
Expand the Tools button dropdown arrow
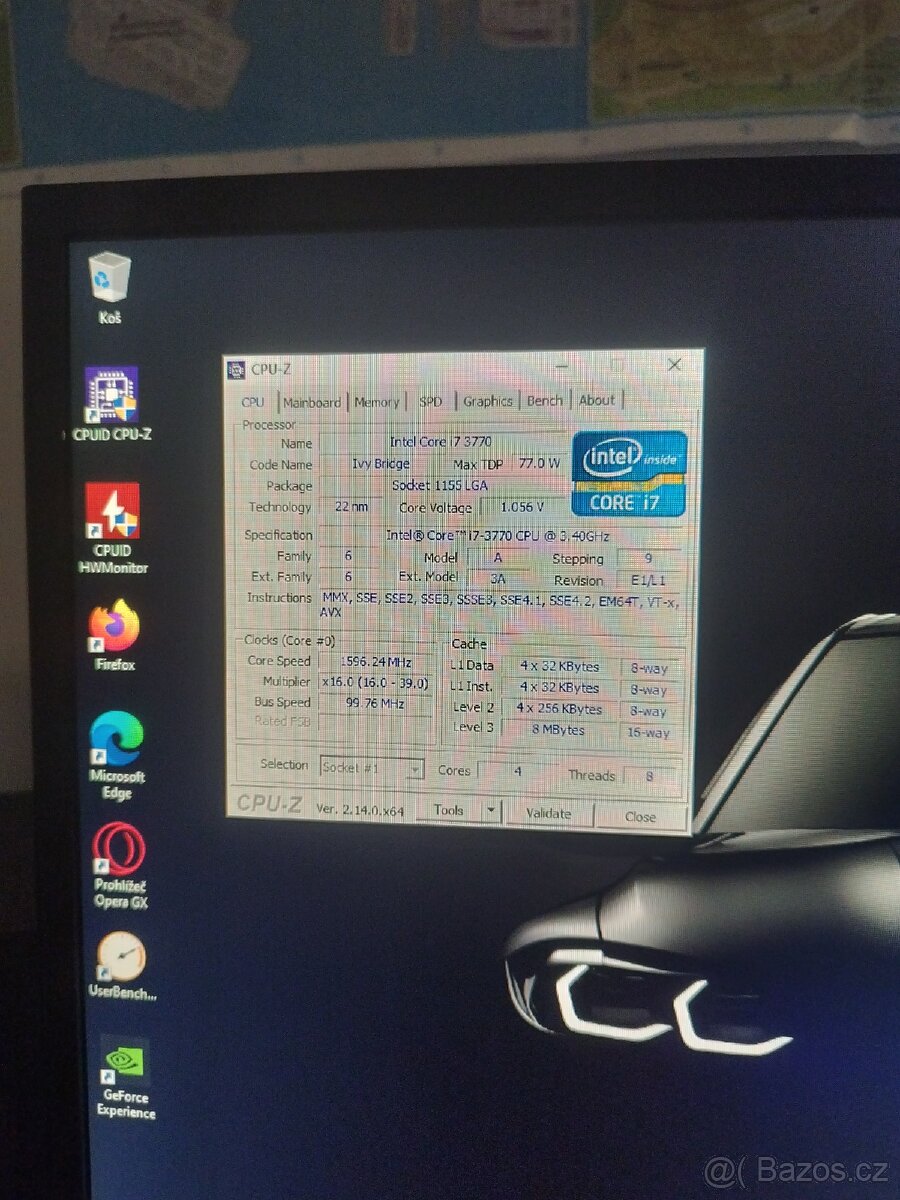[x=490, y=811]
